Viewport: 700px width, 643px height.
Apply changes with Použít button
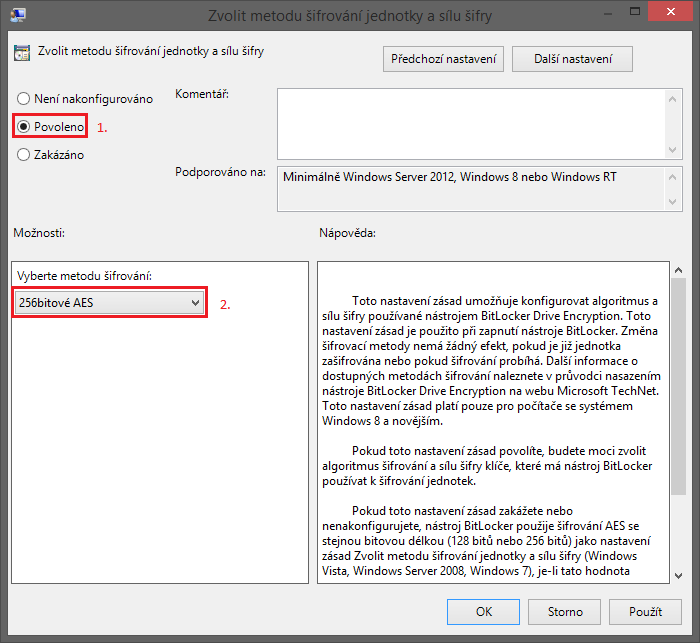645,612
